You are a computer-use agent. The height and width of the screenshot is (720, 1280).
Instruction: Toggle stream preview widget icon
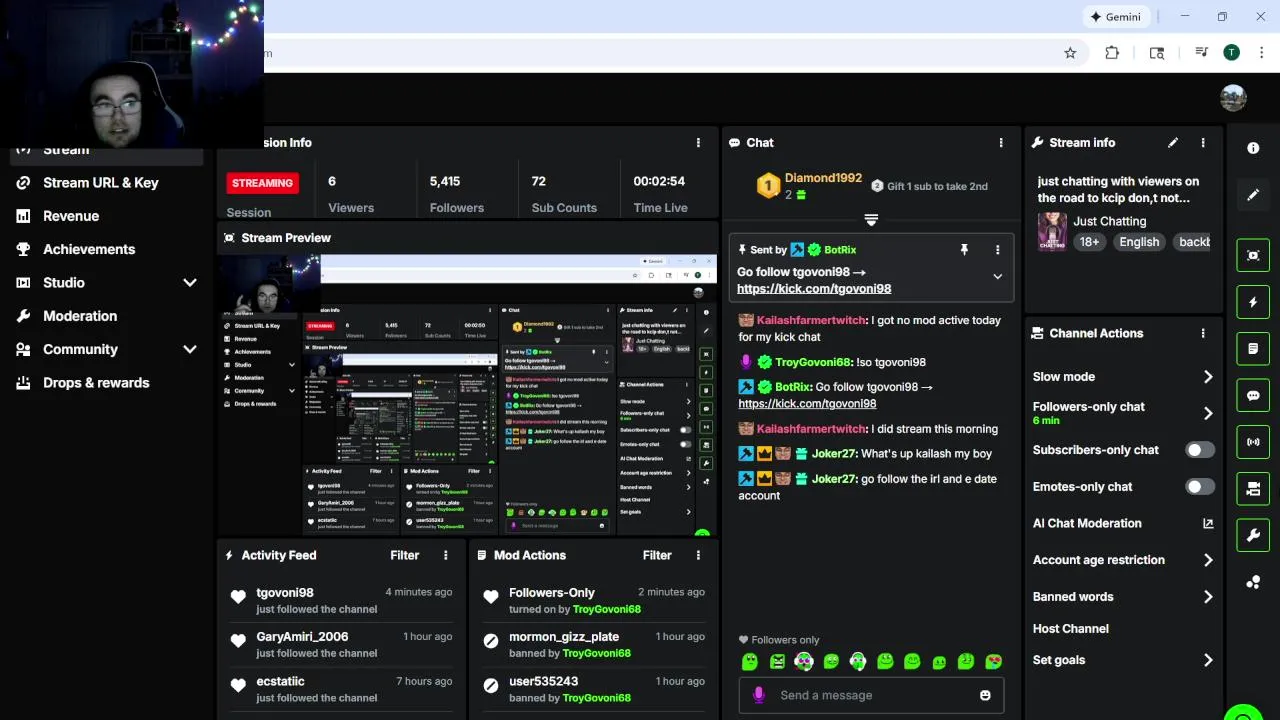(1253, 255)
